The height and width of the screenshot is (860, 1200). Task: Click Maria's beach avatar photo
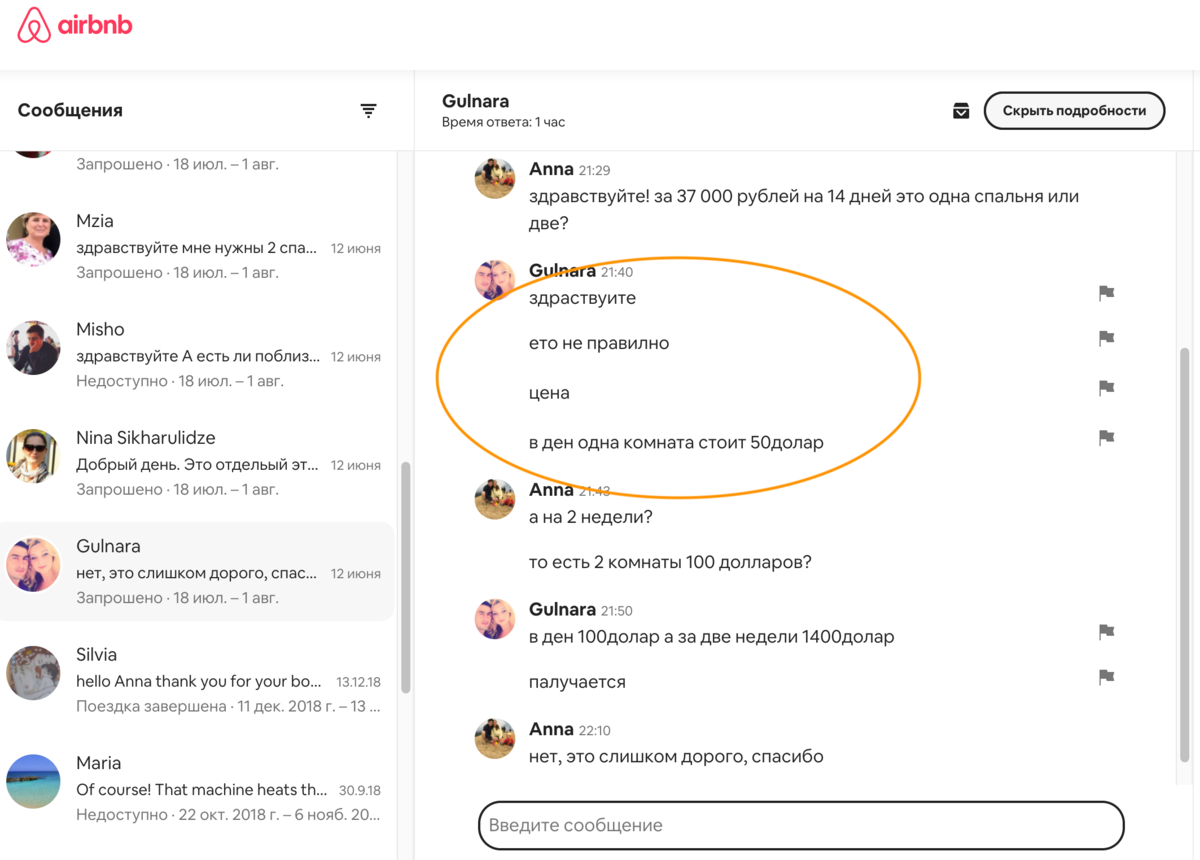pos(33,781)
